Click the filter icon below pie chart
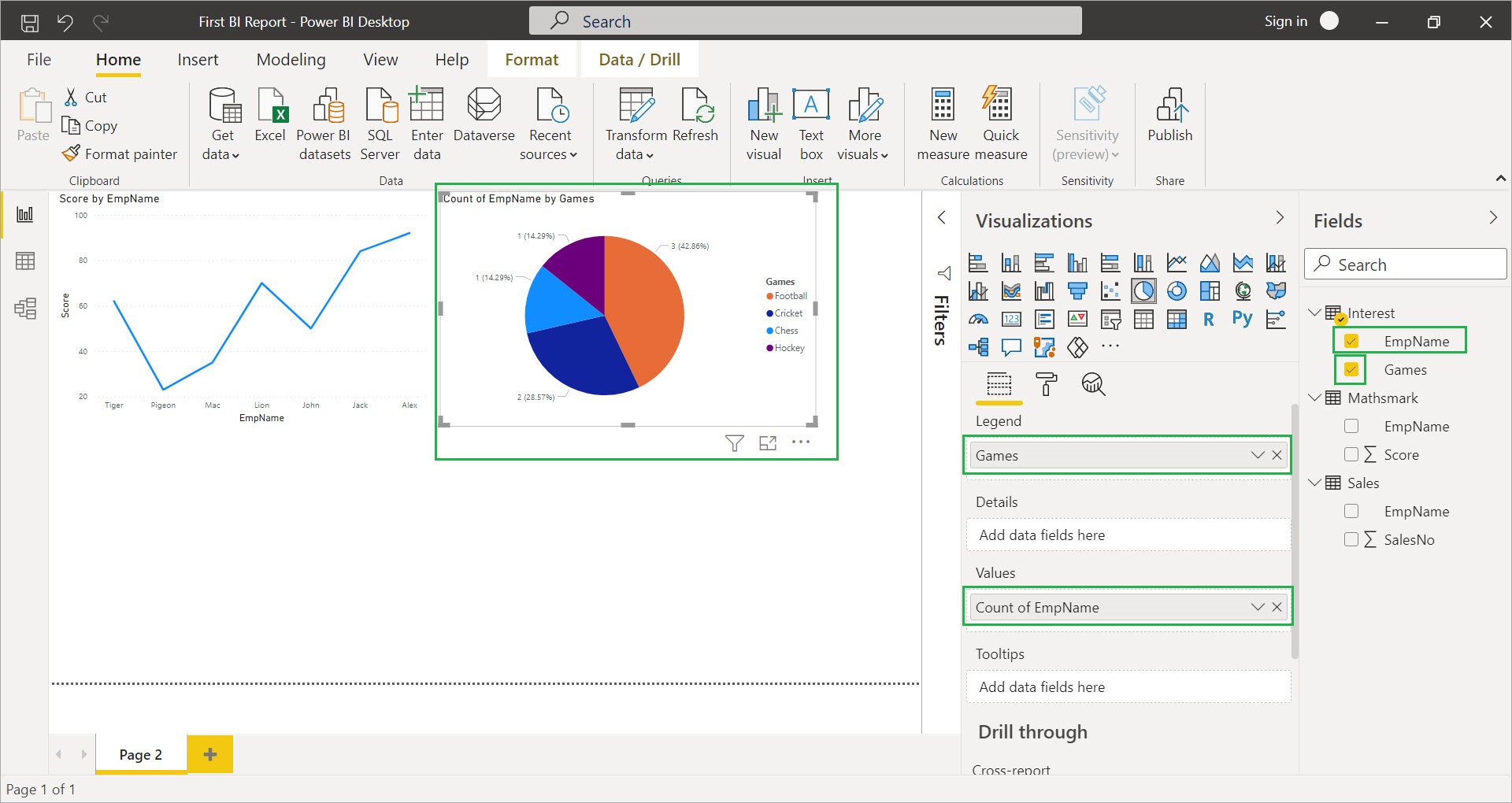The height and width of the screenshot is (803, 1512). point(734,443)
